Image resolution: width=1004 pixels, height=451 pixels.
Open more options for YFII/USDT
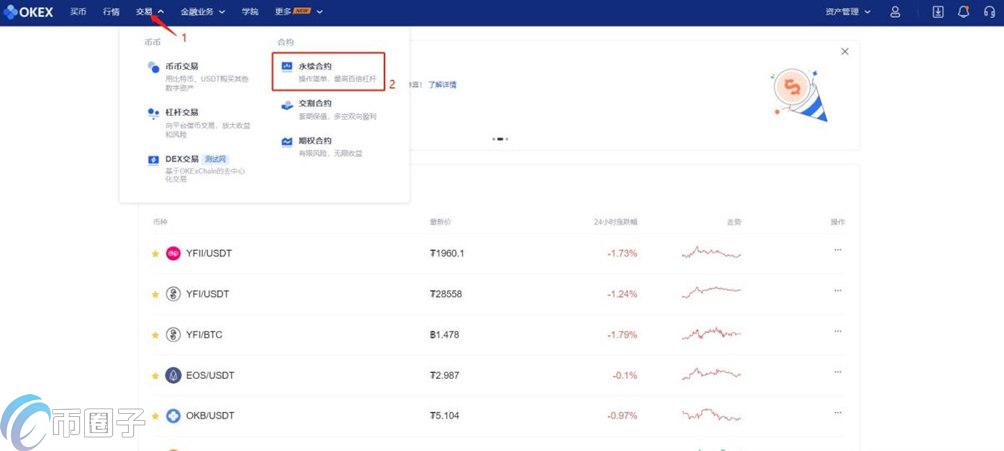(838, 250)
